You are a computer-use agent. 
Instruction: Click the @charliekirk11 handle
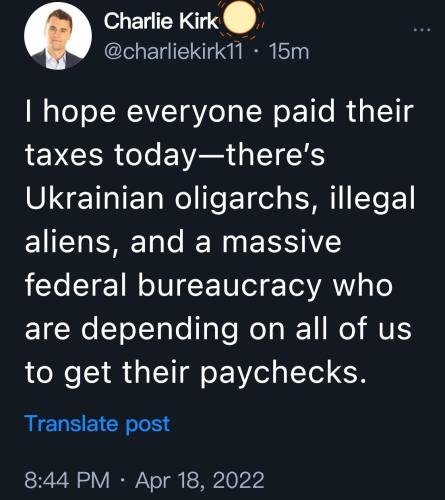(x=174, y=52)
